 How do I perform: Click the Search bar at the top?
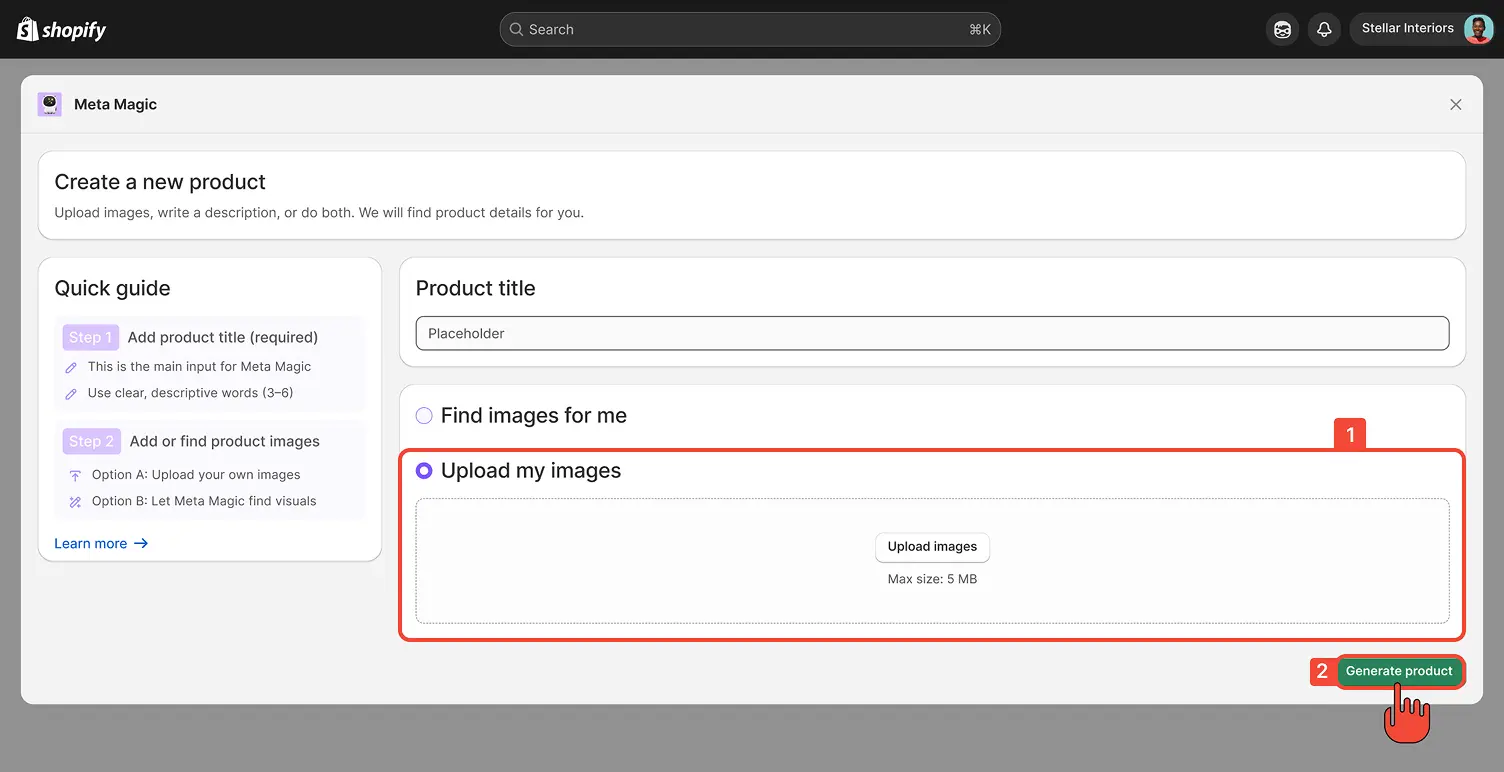tap(750, 29)
